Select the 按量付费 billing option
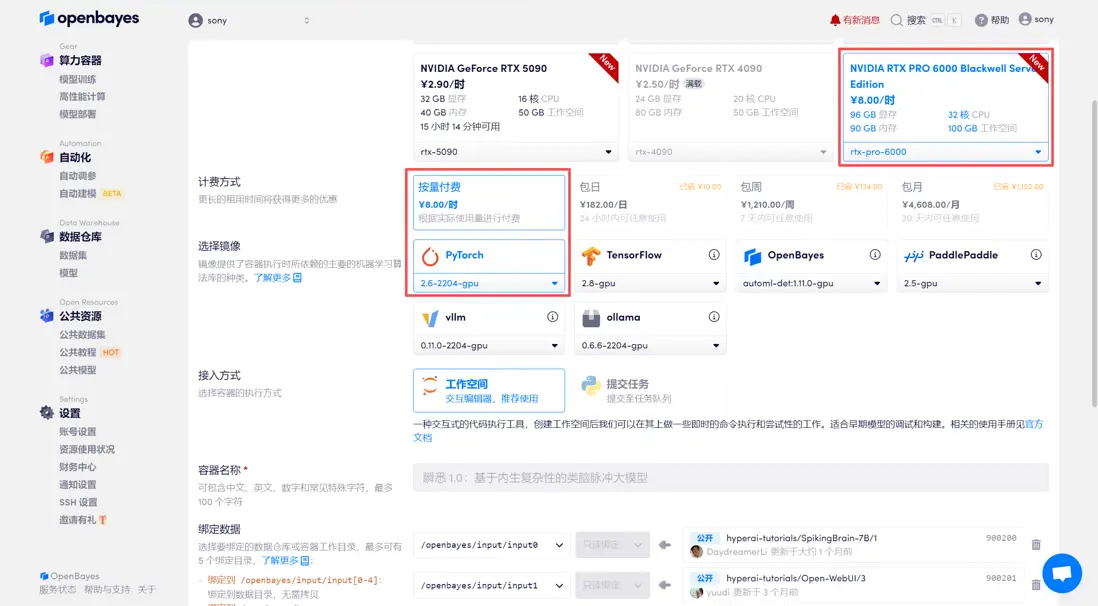The height and width of the screenshot is (606, 1098). pyautogui.click(x=489, y=202)
